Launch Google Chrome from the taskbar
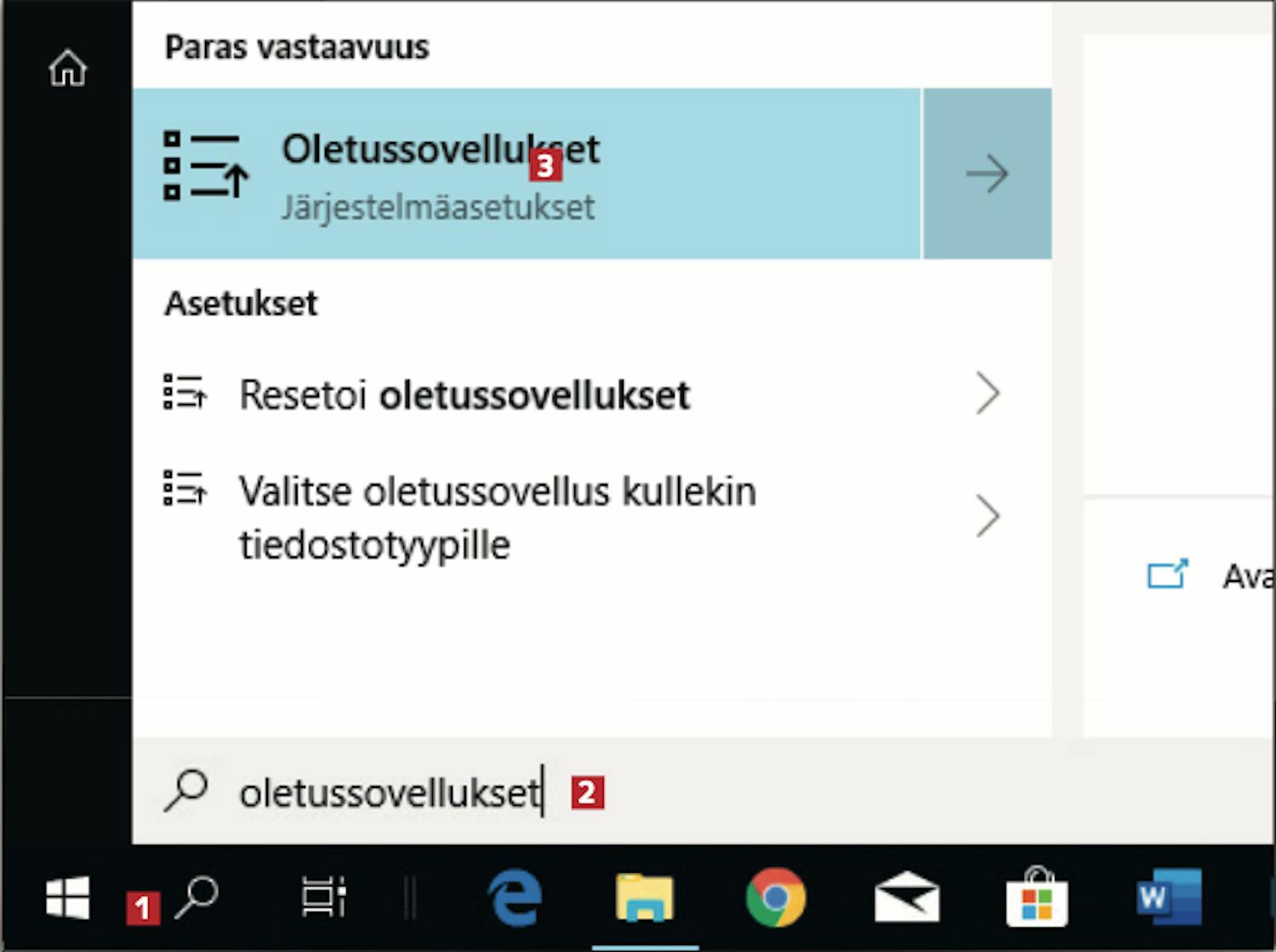Image resolution: width=1276 pixels, height=952 pixels. [775, 898]
